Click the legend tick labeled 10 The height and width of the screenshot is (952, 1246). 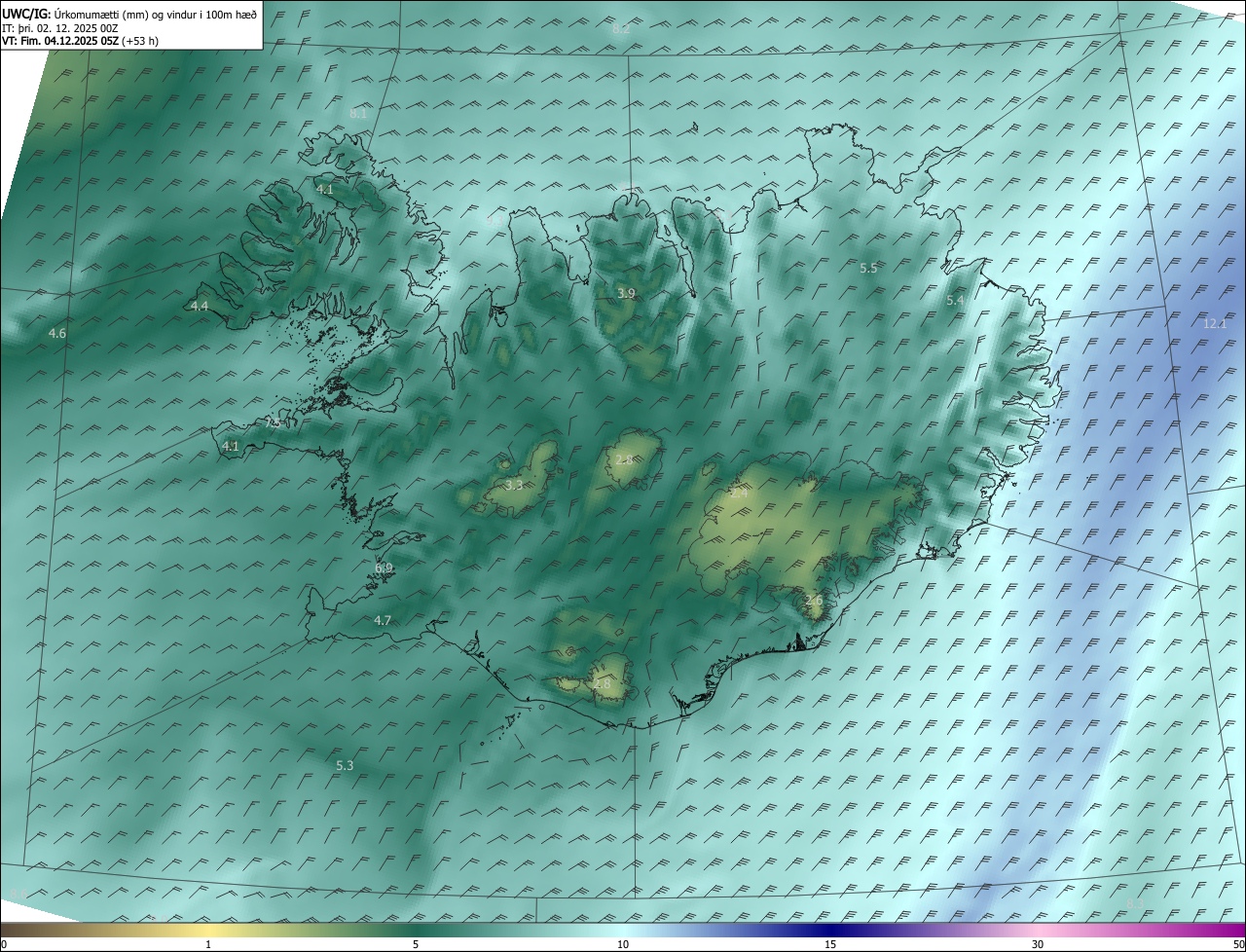(623, 945)
